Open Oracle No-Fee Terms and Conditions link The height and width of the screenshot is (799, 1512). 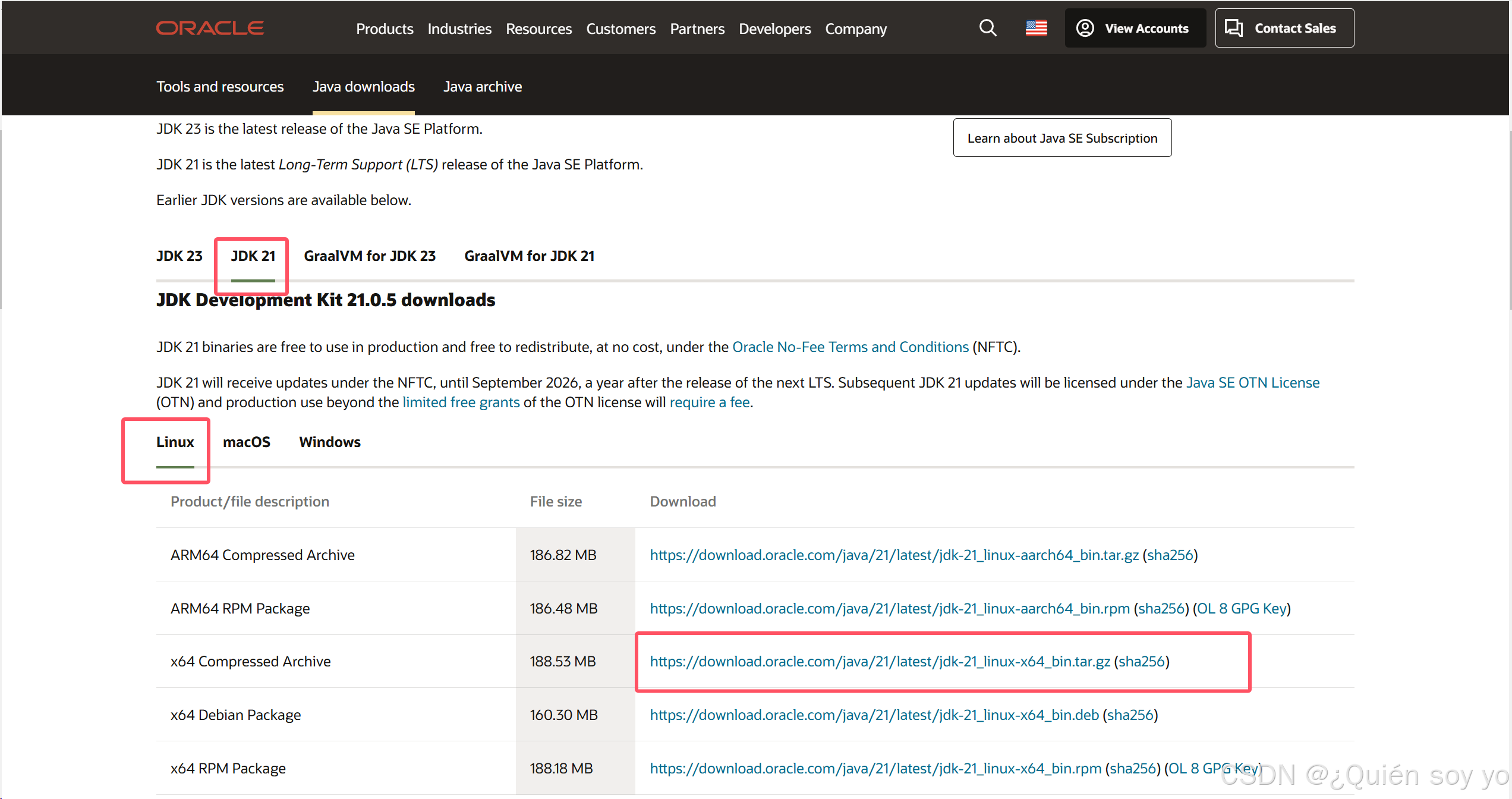coord(850,347)
